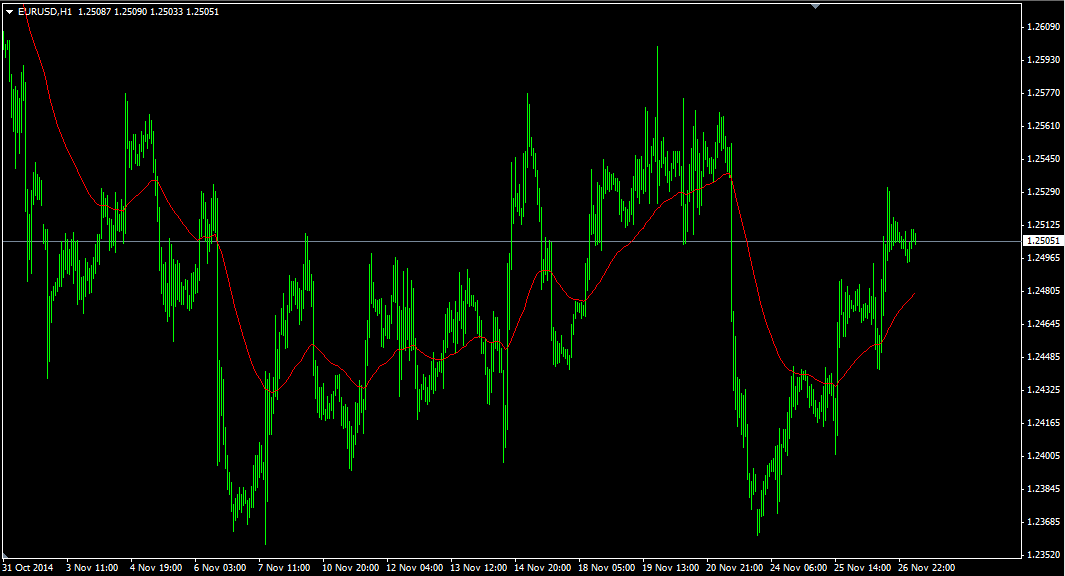Click the 10 Nov 20:00 time label
This screenshot has width=1065, height=576.
350,567
